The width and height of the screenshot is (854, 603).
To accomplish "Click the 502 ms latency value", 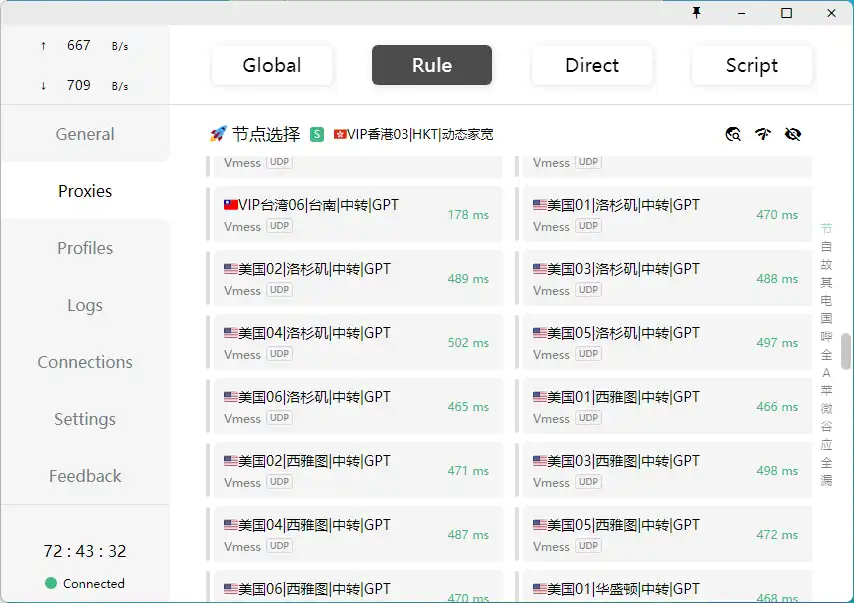I will coord(468,343).
